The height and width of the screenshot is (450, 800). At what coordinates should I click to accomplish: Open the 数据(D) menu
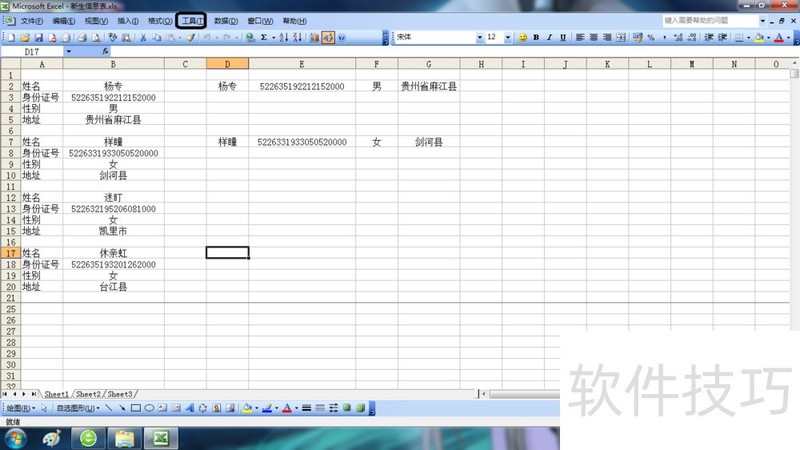point(226,21)
